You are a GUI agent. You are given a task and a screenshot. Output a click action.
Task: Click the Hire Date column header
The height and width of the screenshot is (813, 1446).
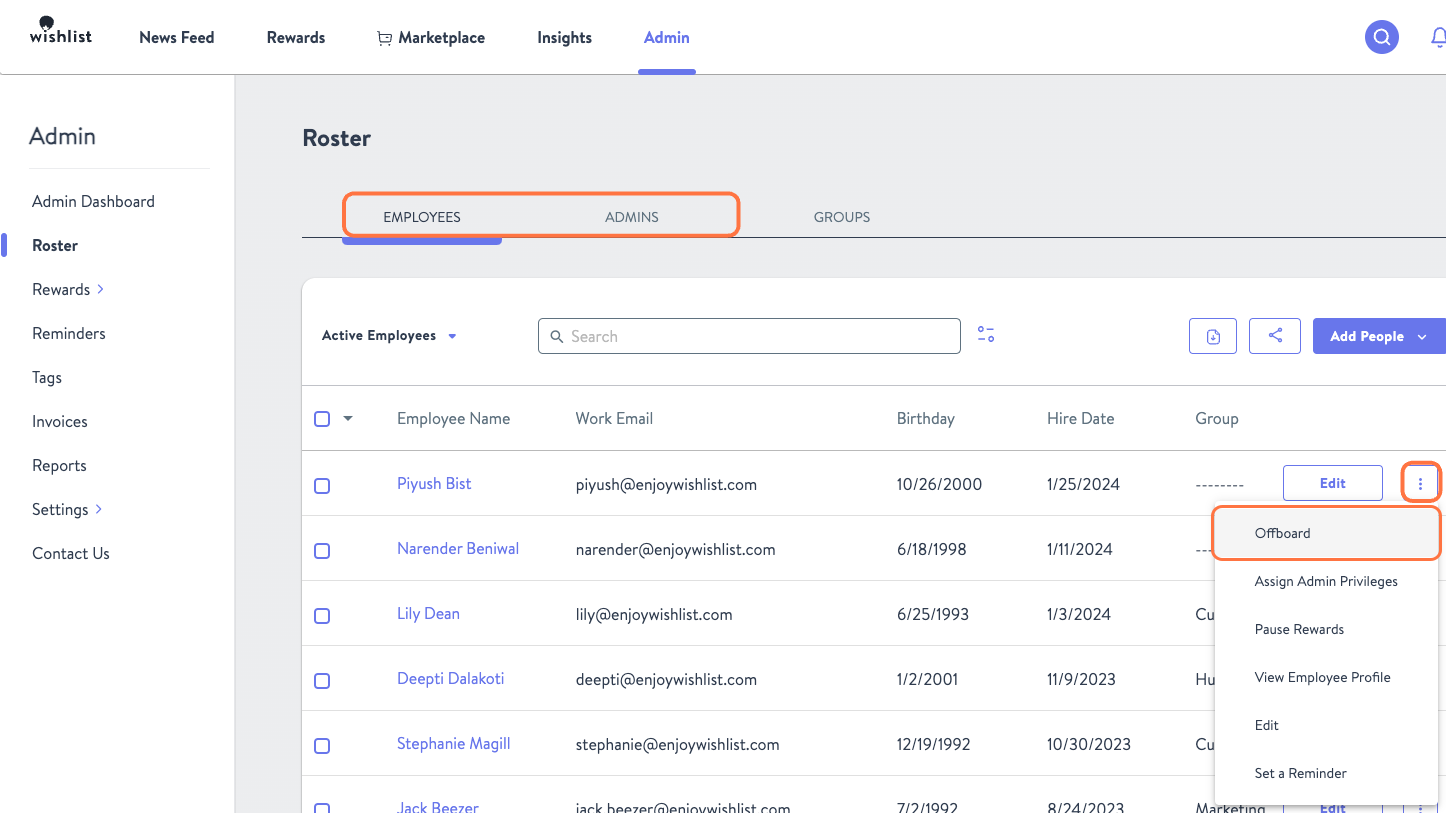point(1080,418)
